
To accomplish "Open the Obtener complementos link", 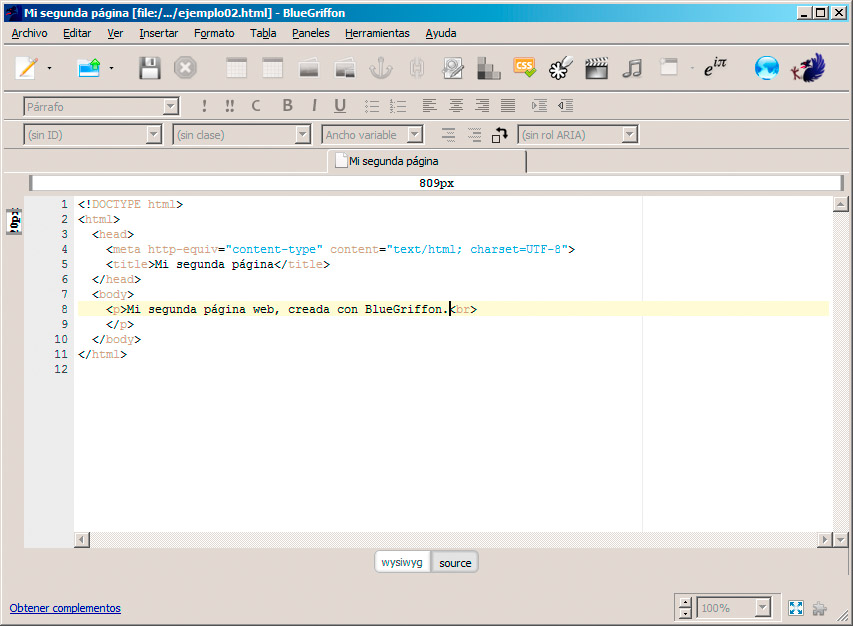I will pyautogui.click(x=65, y=608).
